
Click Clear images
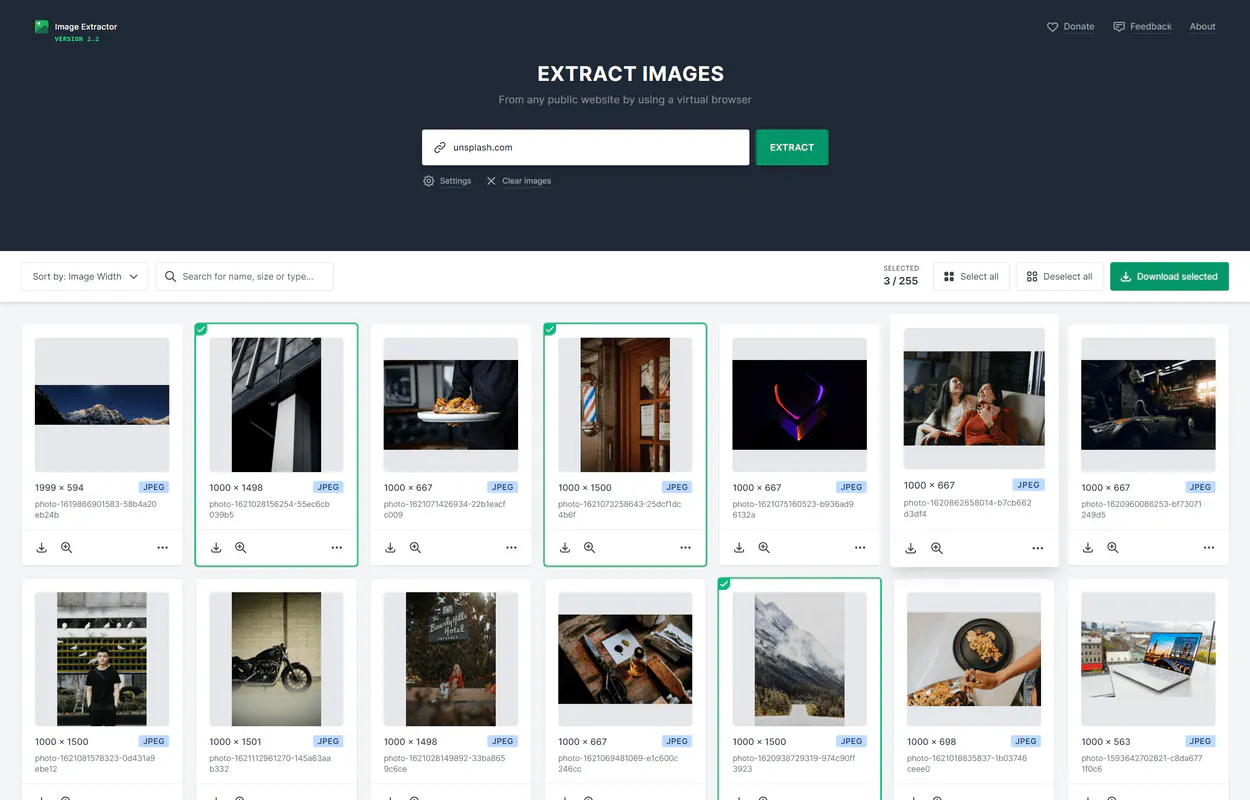518,181
